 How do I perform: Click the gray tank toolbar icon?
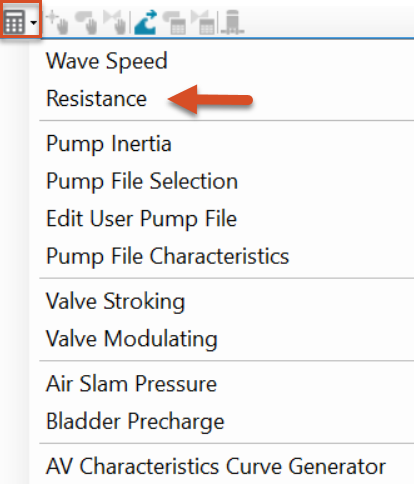click(233, 22)
